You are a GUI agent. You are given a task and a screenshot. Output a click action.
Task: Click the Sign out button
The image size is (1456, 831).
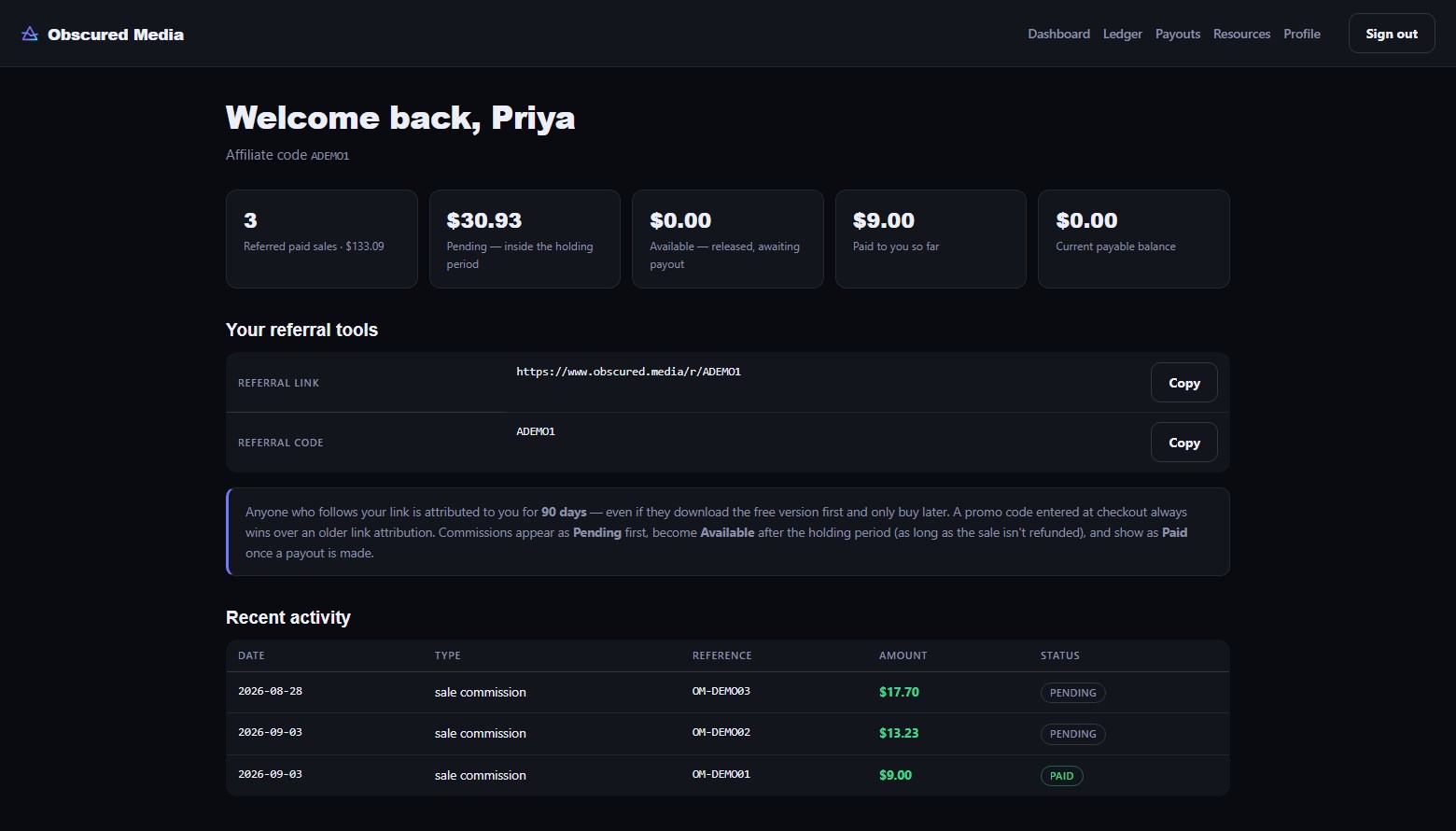(1391, 34)
